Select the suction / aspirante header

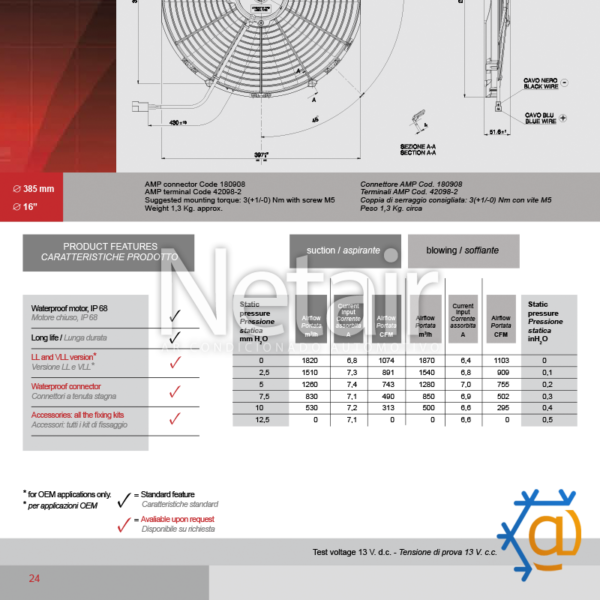(x=345, y=251)
